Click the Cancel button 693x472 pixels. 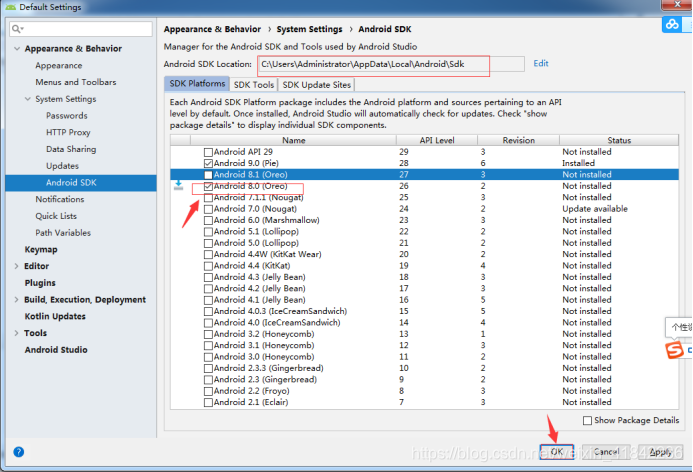[x=606, y=452]
